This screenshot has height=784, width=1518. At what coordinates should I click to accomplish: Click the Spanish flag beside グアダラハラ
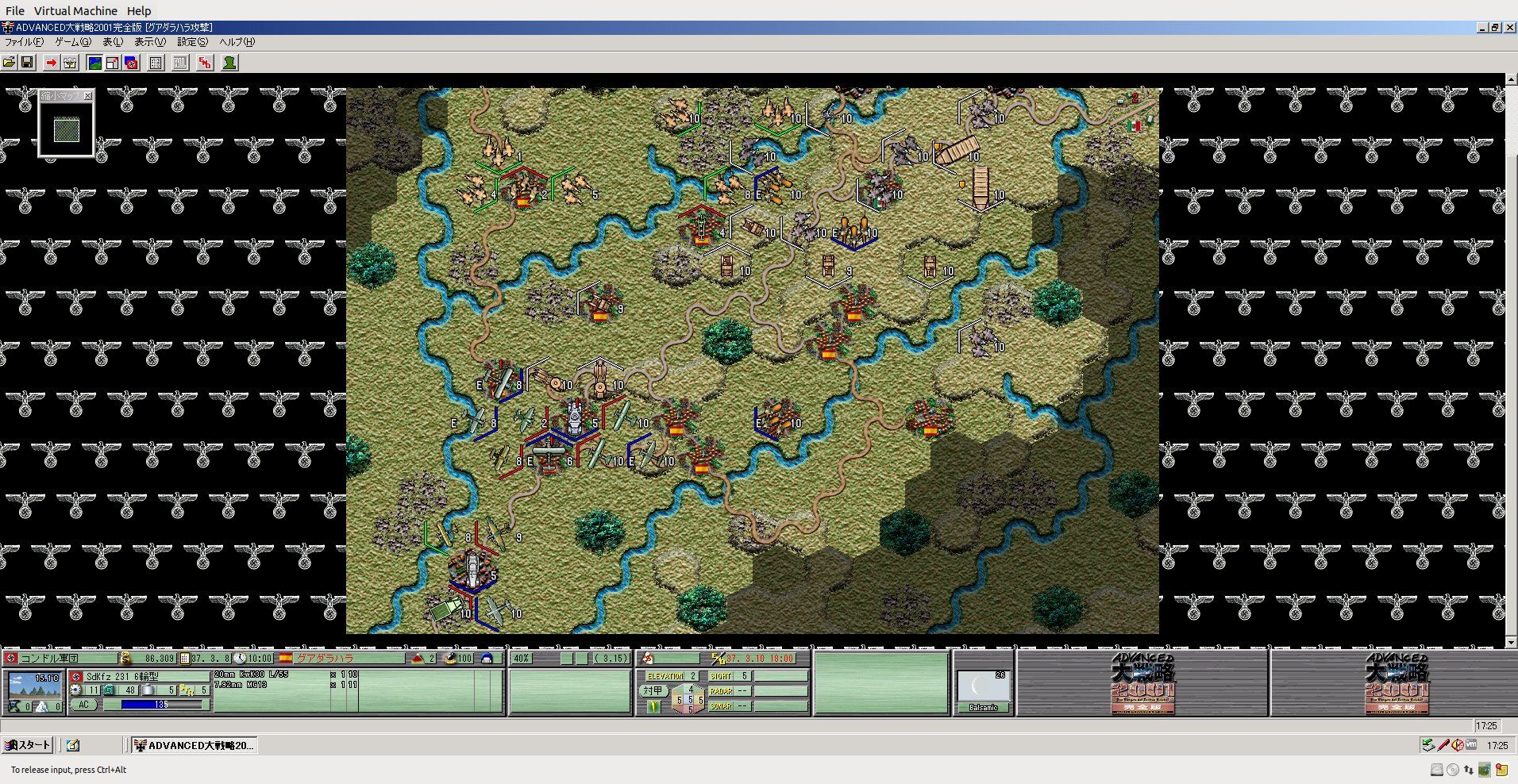[286, 659]
